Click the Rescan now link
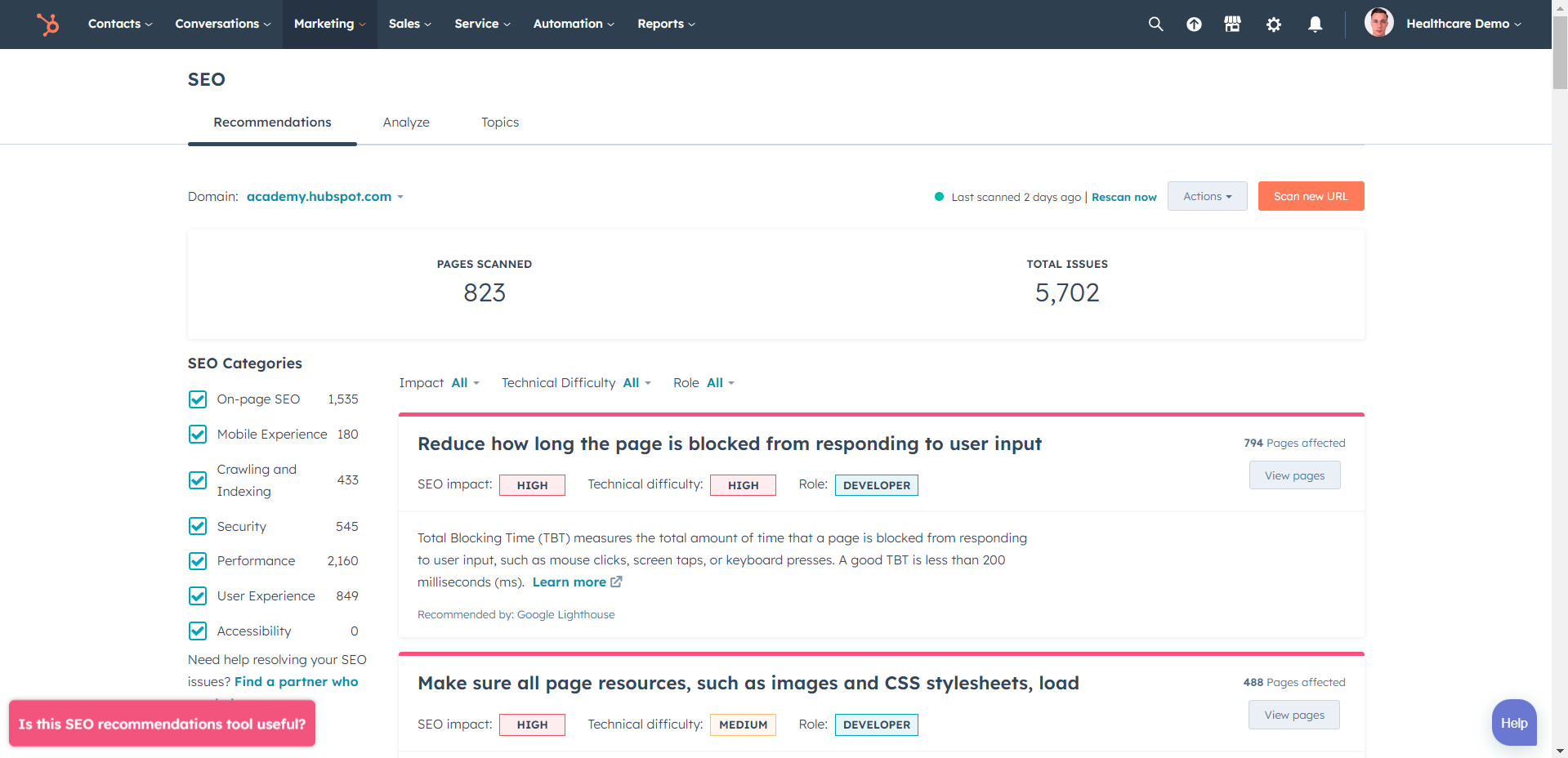The image size is (1568, 758). coord(1124,197)
